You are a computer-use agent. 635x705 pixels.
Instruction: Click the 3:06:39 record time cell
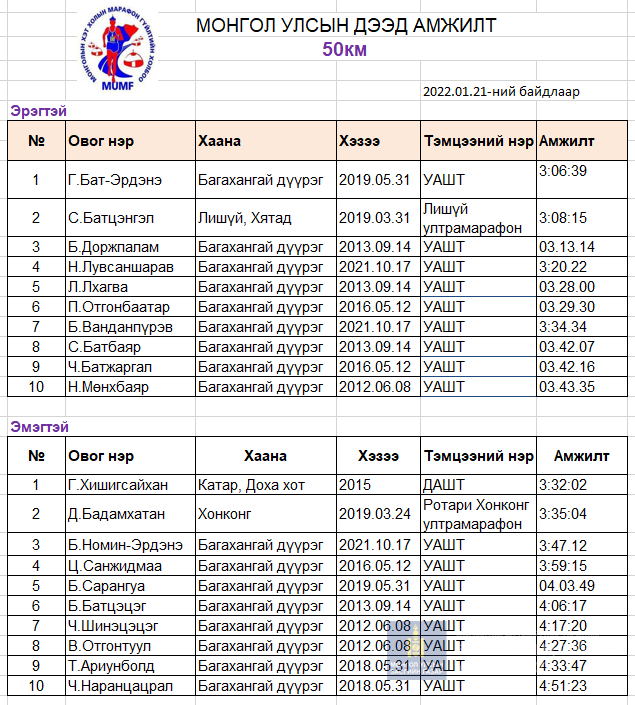[x=563, y=172]
